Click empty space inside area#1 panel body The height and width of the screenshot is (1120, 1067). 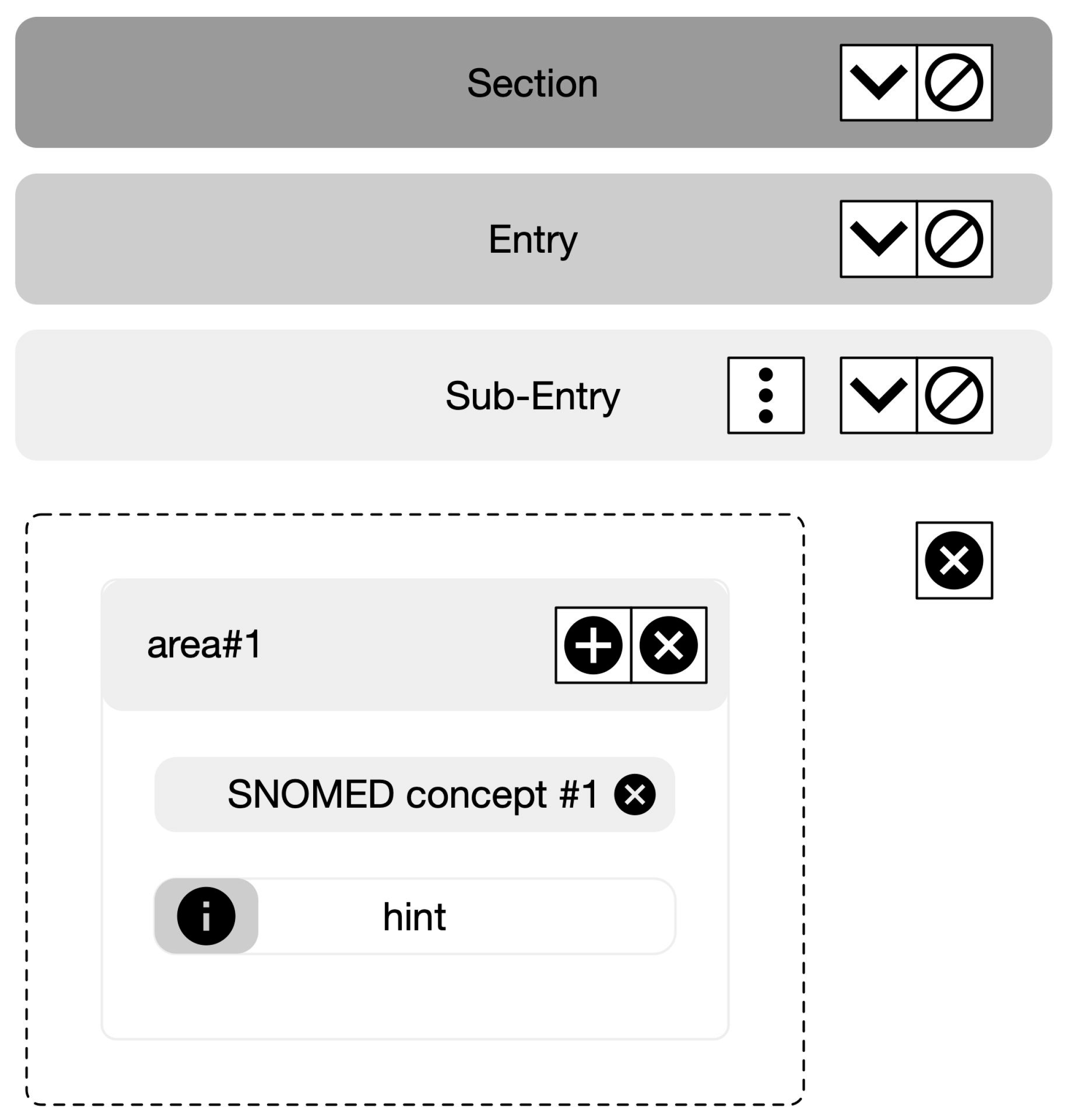[x=415, y=995]
